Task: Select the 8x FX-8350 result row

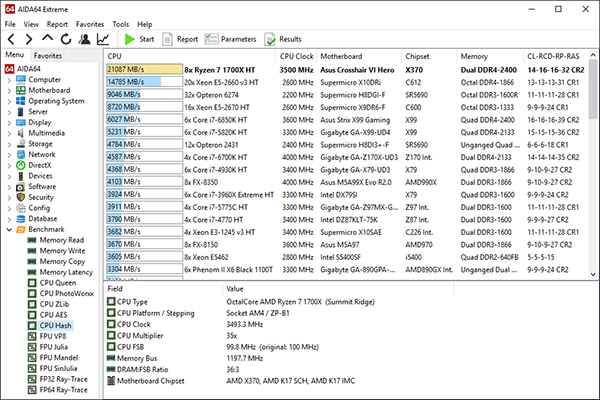Action: tap(346, 182)
